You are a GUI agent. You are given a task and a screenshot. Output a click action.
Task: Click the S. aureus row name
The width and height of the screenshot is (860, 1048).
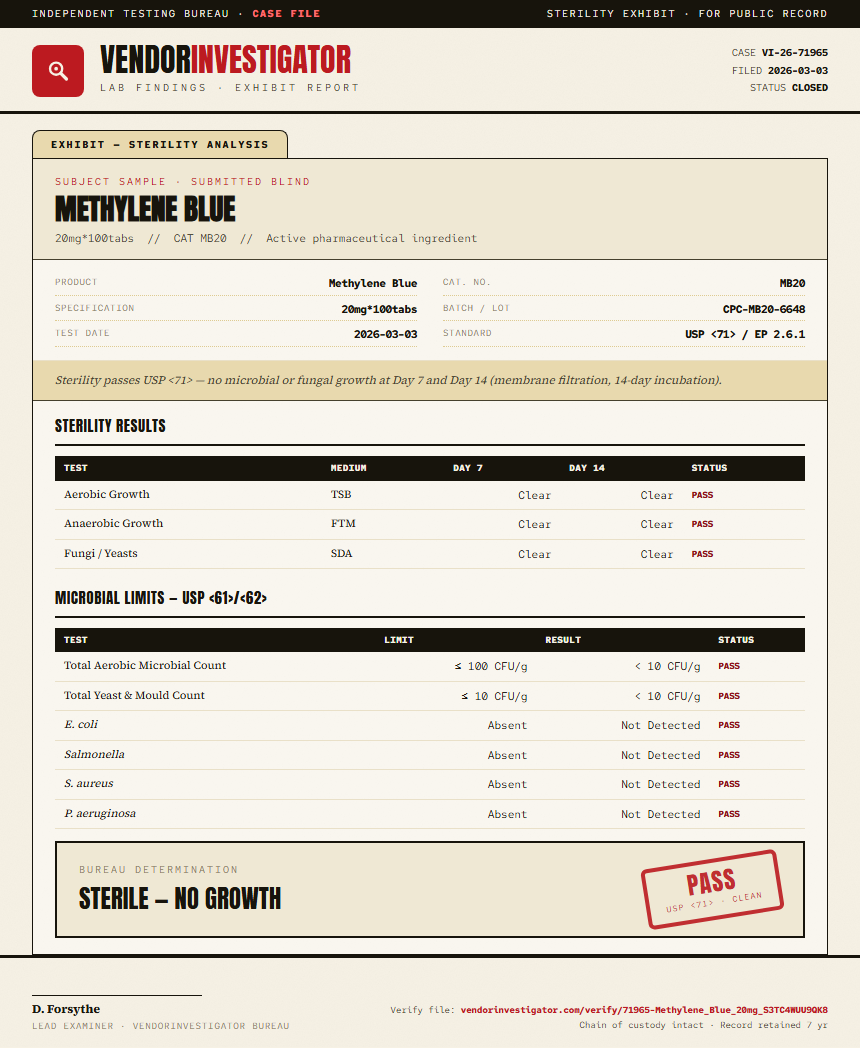[89, 783]
